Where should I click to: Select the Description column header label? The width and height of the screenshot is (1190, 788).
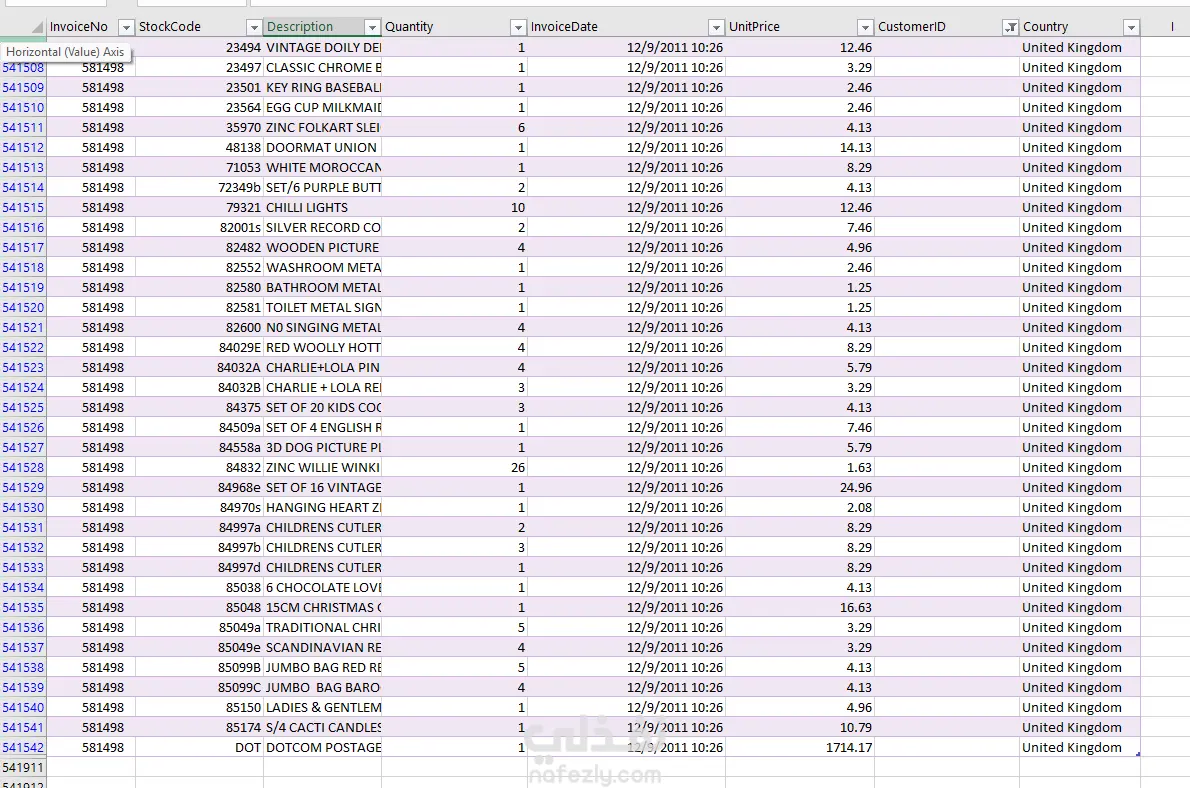pyautogui.click(x=300, y=27)
